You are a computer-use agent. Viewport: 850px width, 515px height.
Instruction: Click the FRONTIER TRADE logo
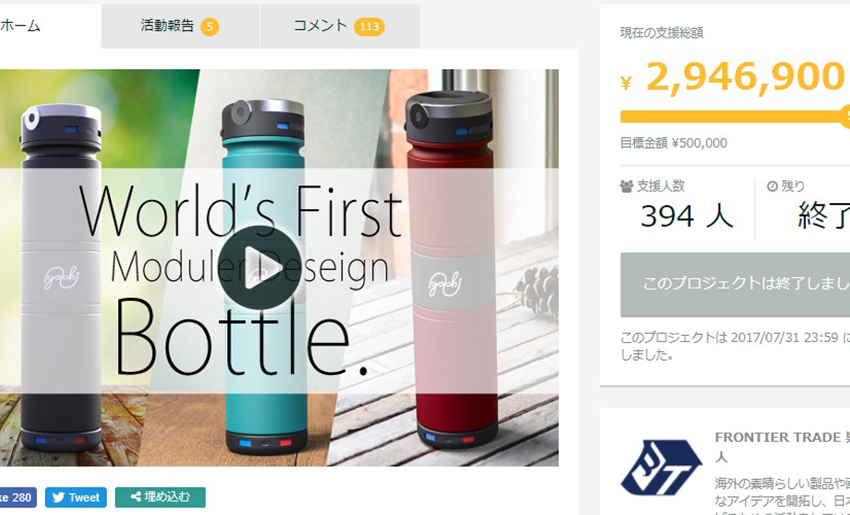pyautogui.click(x=662, y=468)
